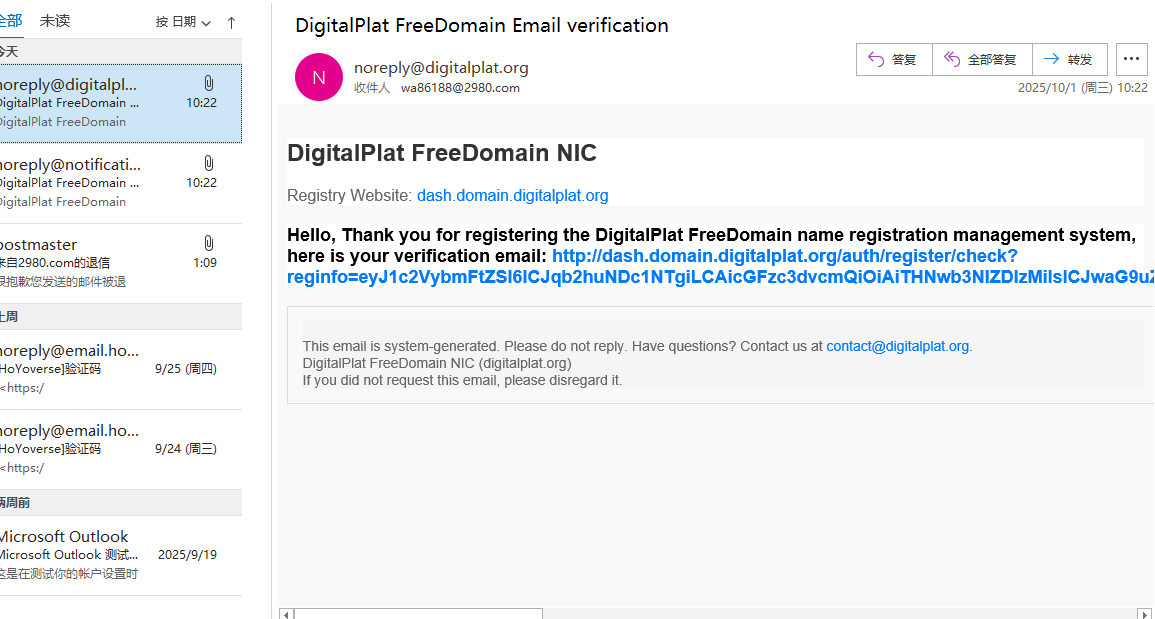
Task: Click the Reply All arrows icon
Action: 952,60
